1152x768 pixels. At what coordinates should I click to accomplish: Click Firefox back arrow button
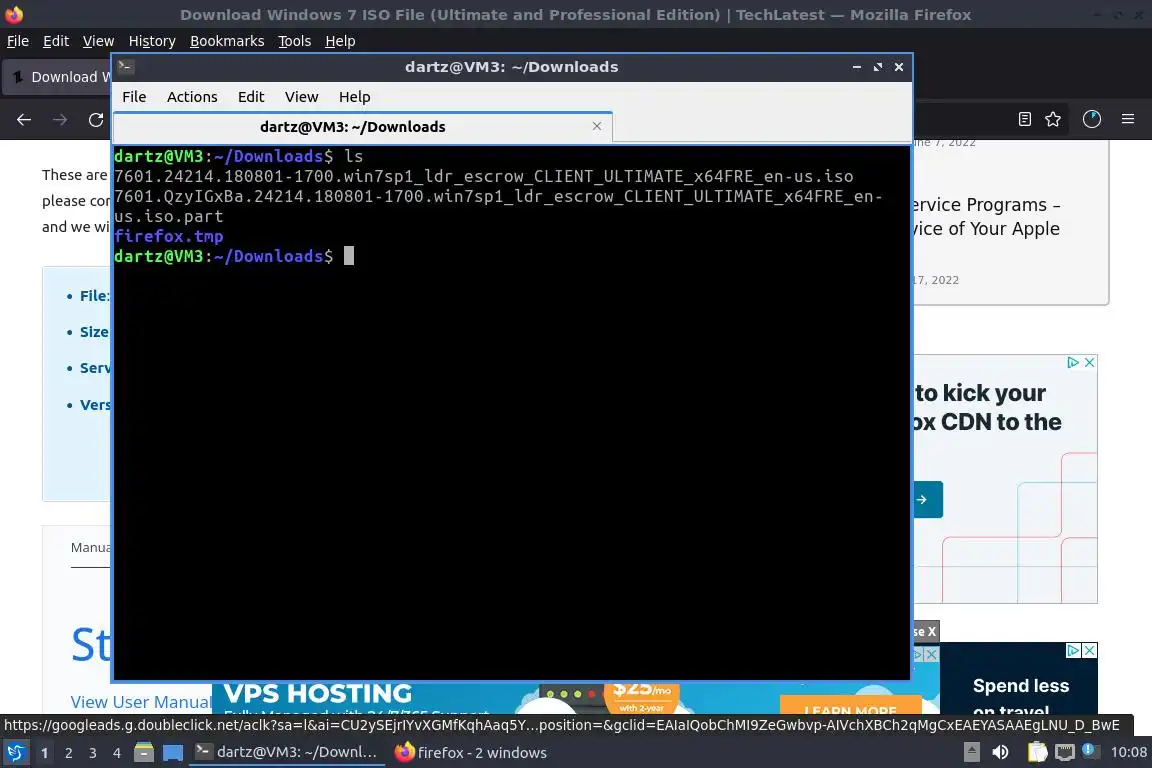tap(24, 120)
